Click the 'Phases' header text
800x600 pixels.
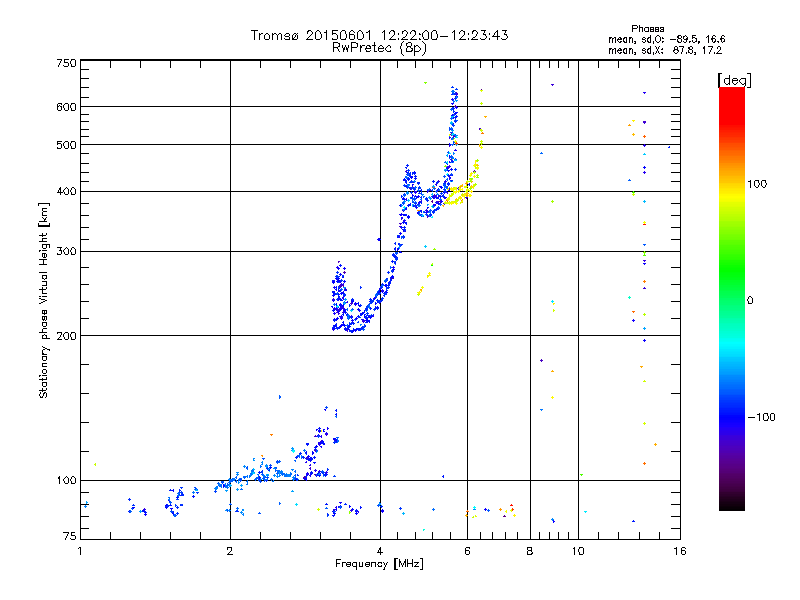click(x=647, y=29)
